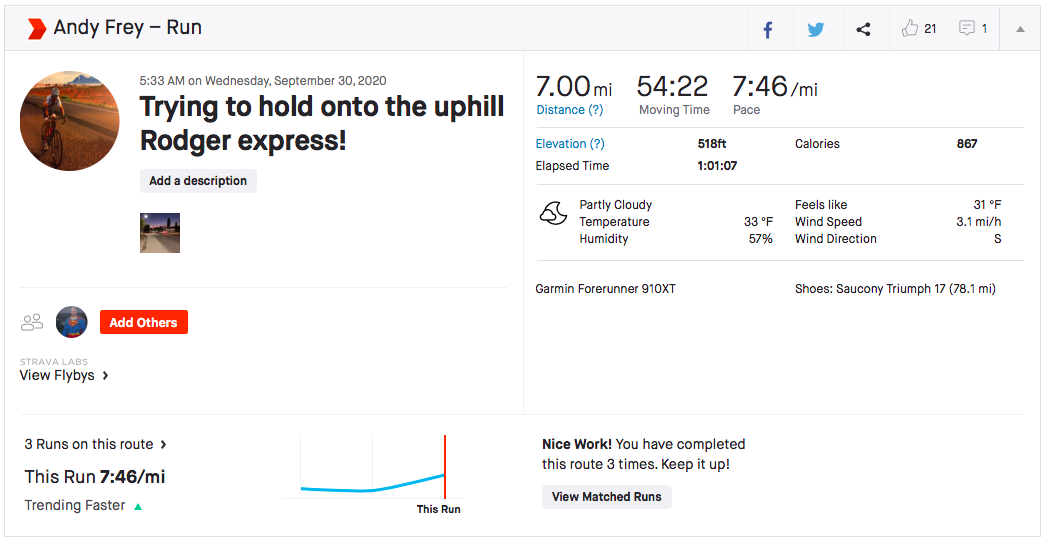Click the group athletes icon
1060x543 pixels.
click(x=32, y=322)
